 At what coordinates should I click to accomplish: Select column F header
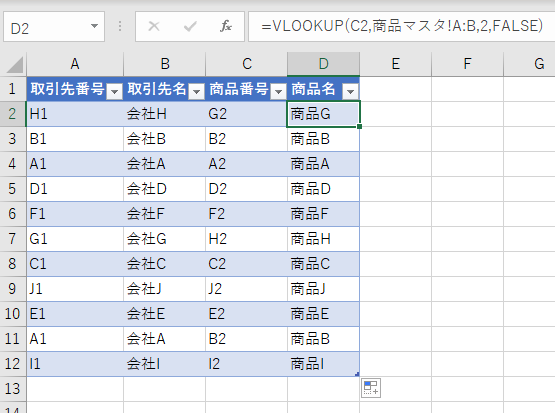point(468,64)
